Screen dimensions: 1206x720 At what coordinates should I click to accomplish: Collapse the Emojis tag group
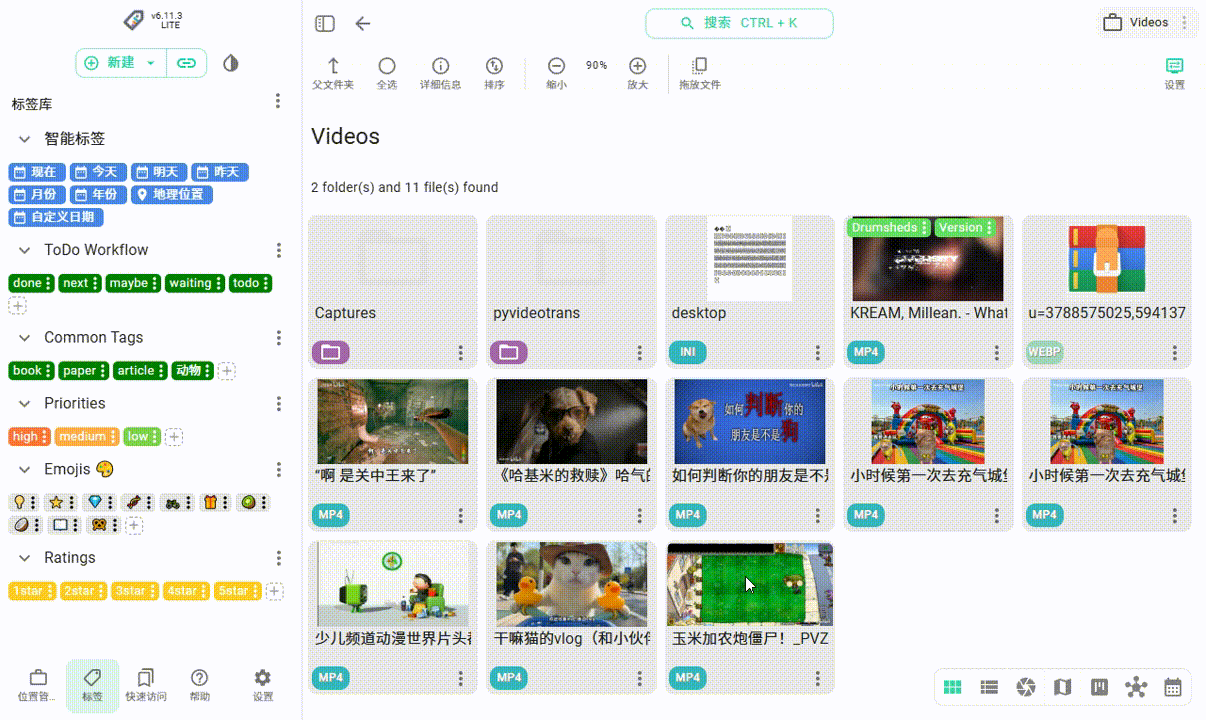pyautogui.click(x=24, y=470)
